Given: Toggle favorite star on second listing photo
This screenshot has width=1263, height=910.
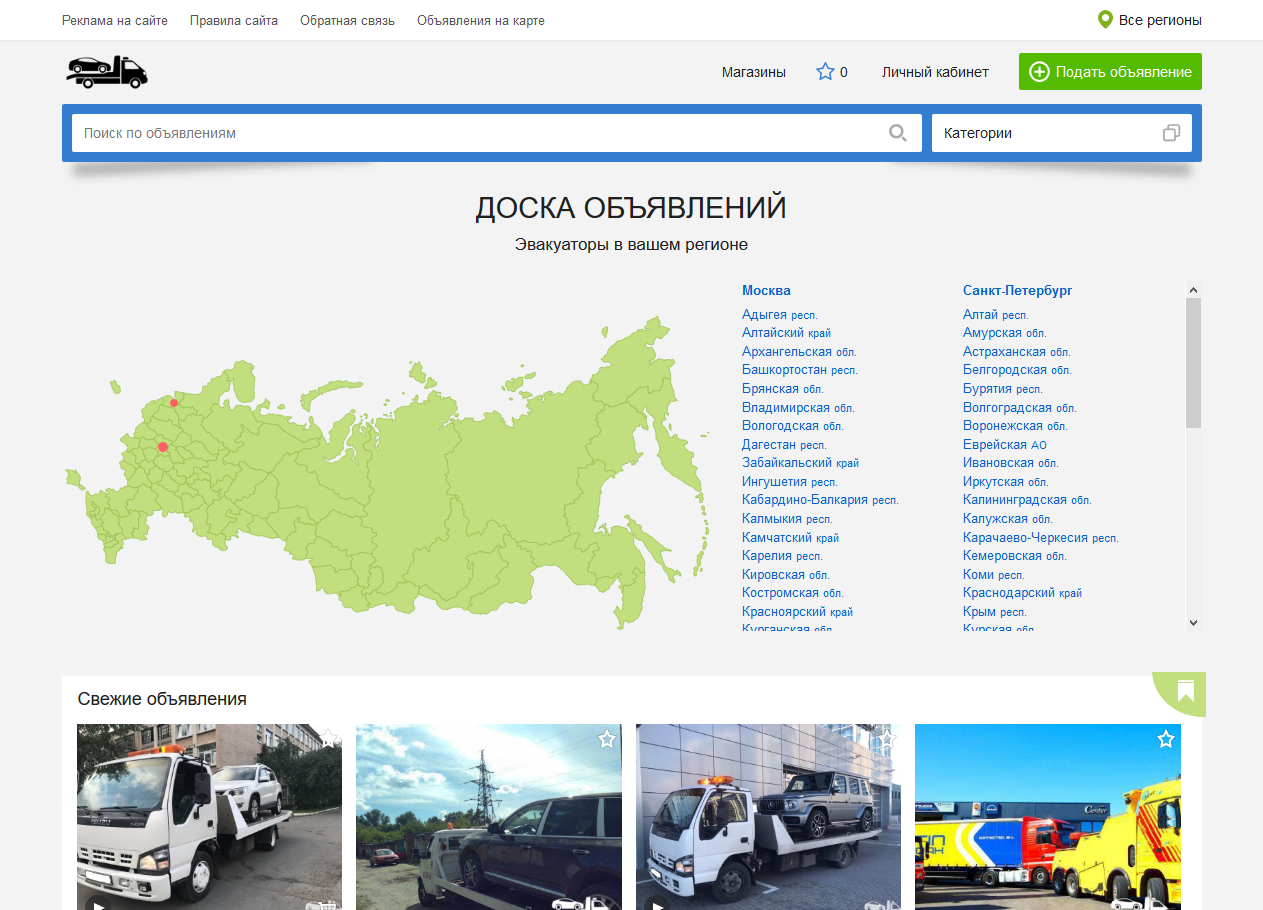Looking at the screenshot, I should click(x=606, y=739).
